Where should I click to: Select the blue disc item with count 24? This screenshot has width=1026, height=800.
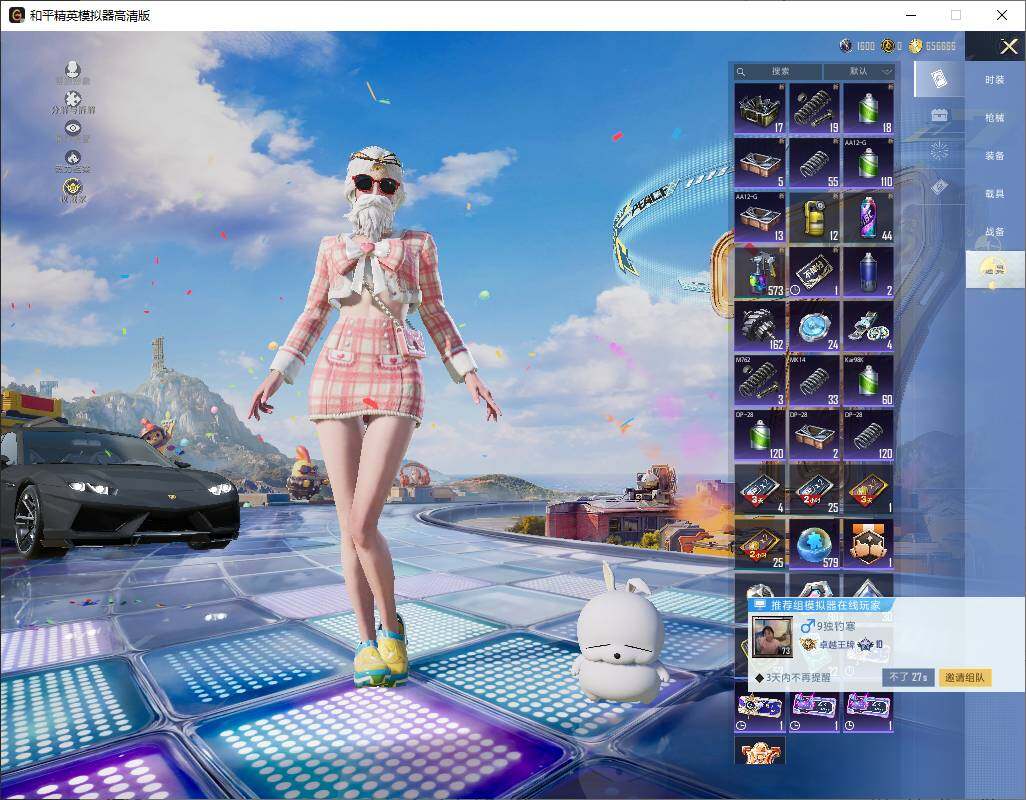click(x=814, y=326)
